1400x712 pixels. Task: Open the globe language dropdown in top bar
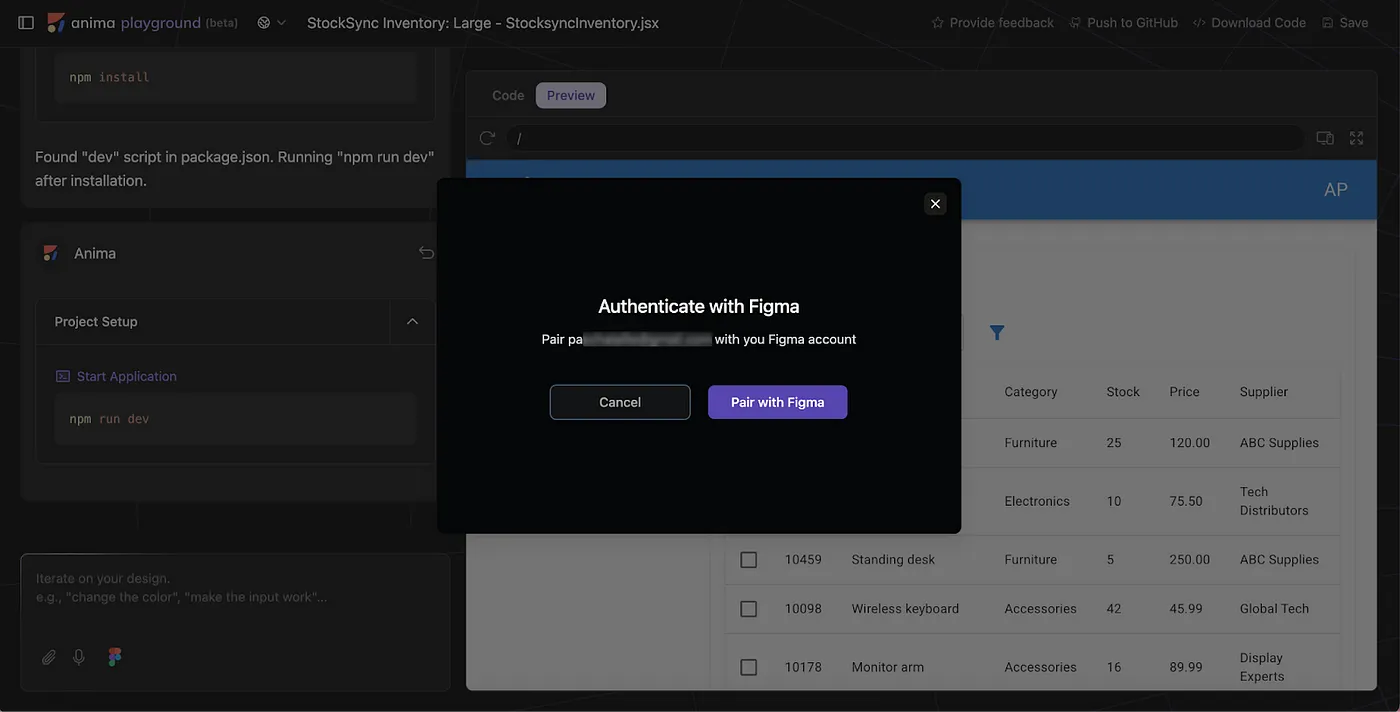[268, 21]
